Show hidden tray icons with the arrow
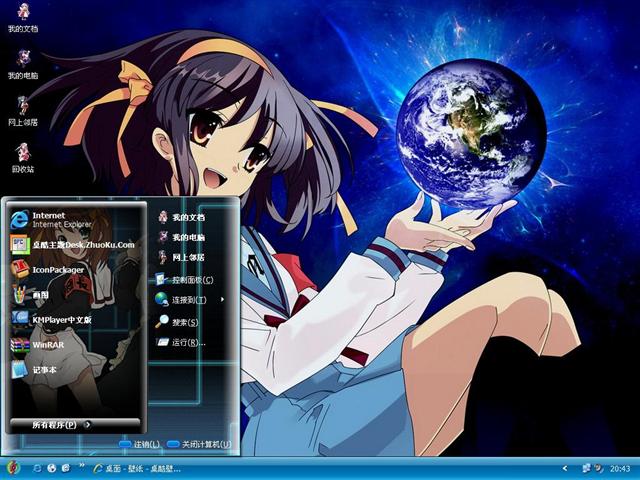The image size is (640, 480). (565, 469)
